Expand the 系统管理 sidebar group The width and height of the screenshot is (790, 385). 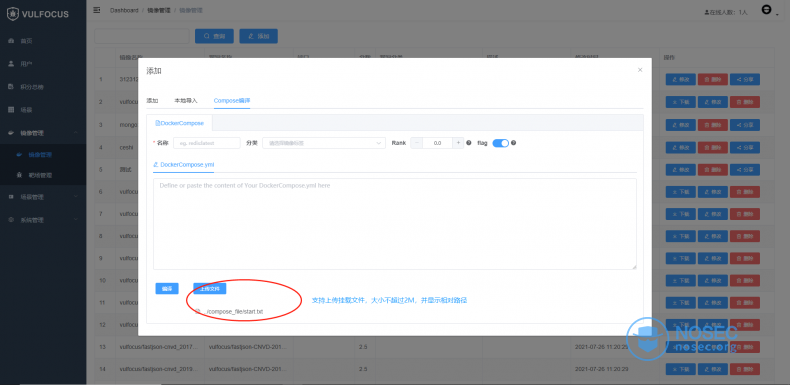coord(43,220)
